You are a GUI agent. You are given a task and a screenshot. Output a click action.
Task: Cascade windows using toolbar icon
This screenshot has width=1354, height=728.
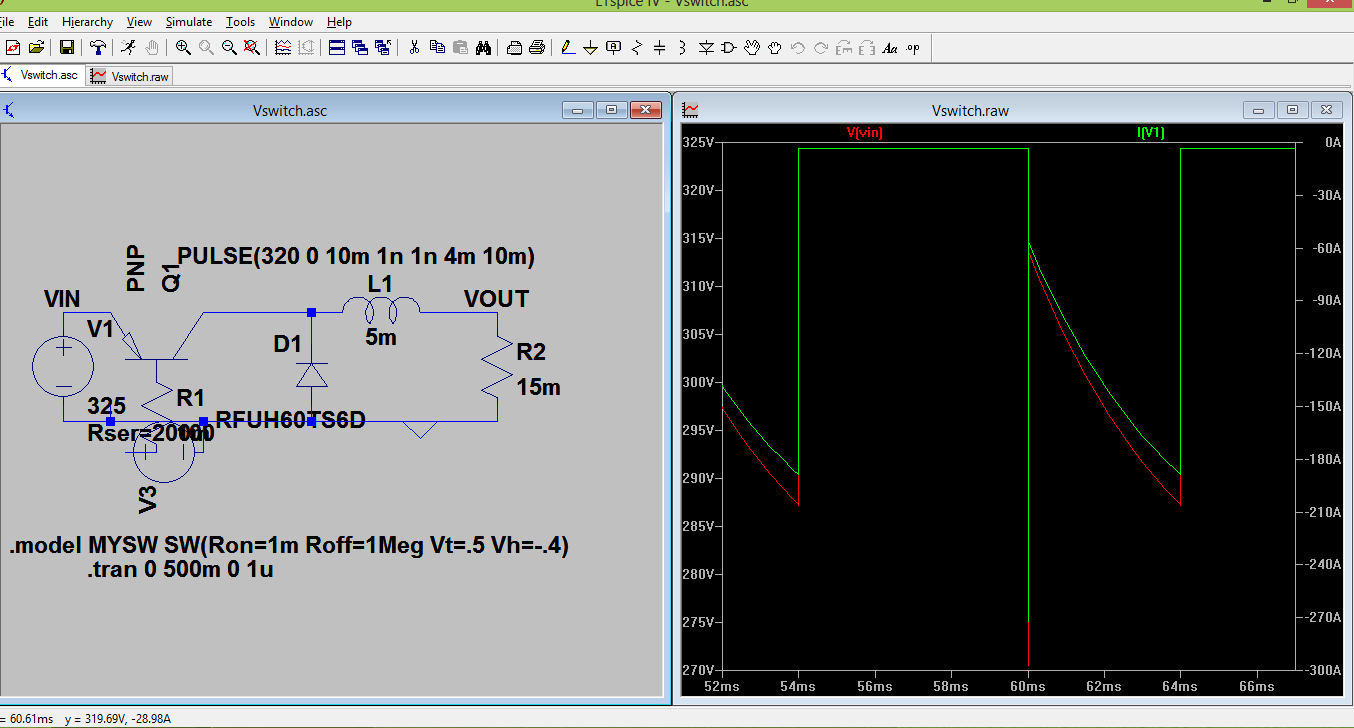coord(360,47)
